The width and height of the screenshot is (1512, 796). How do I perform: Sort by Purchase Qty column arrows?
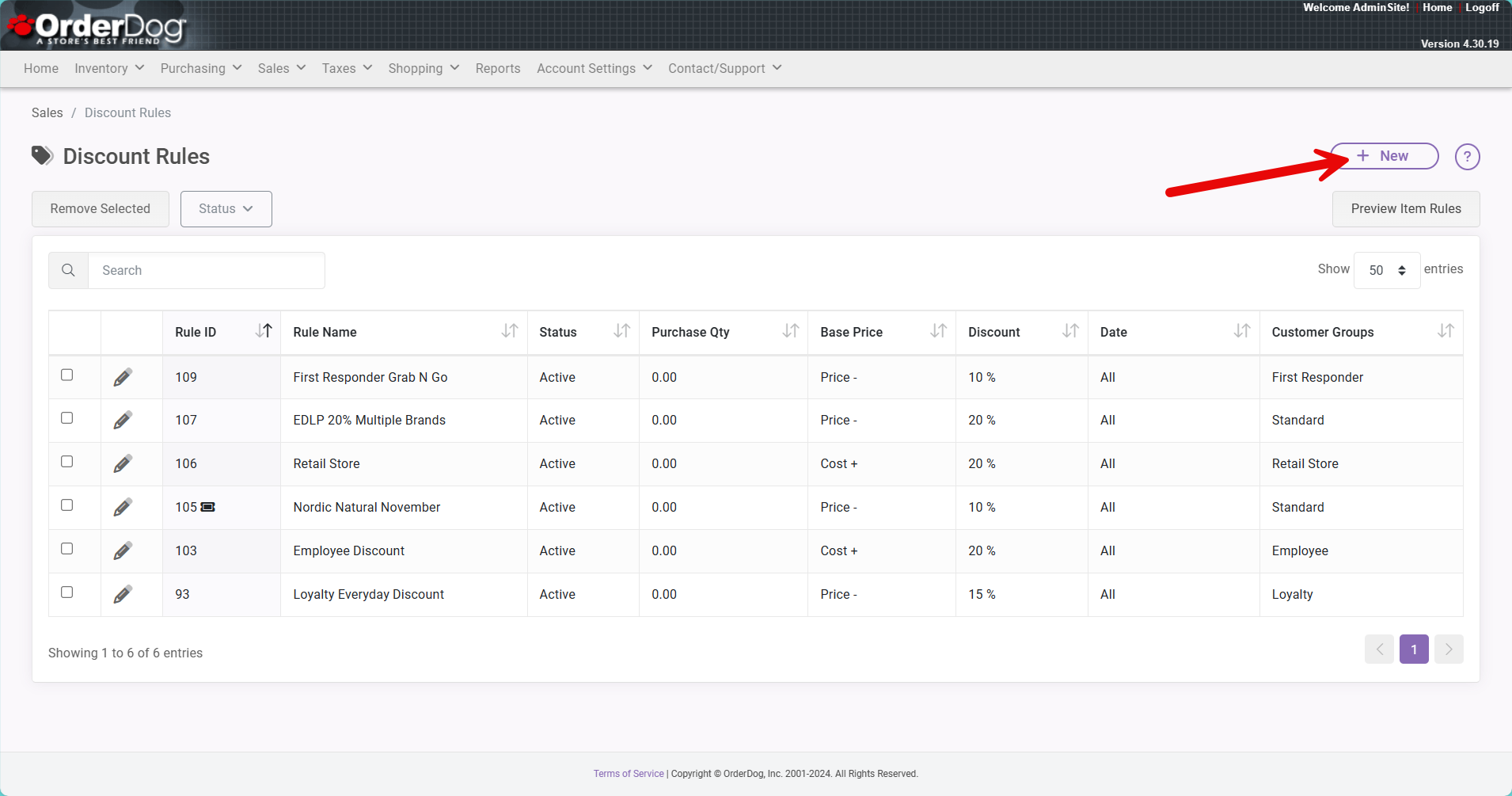[x=791, y=331]
